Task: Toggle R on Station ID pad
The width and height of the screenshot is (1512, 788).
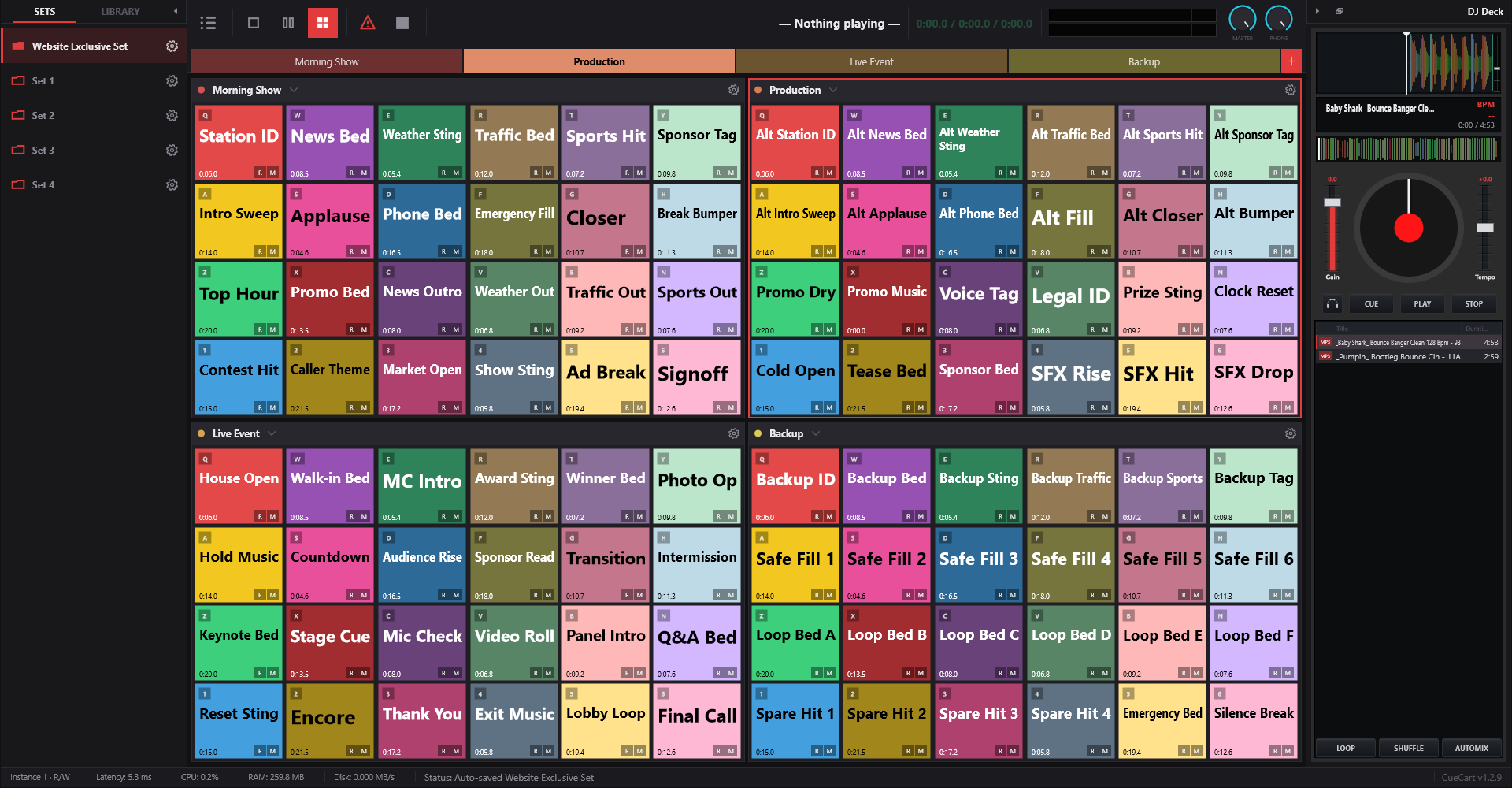Action: tap(261, 173)
